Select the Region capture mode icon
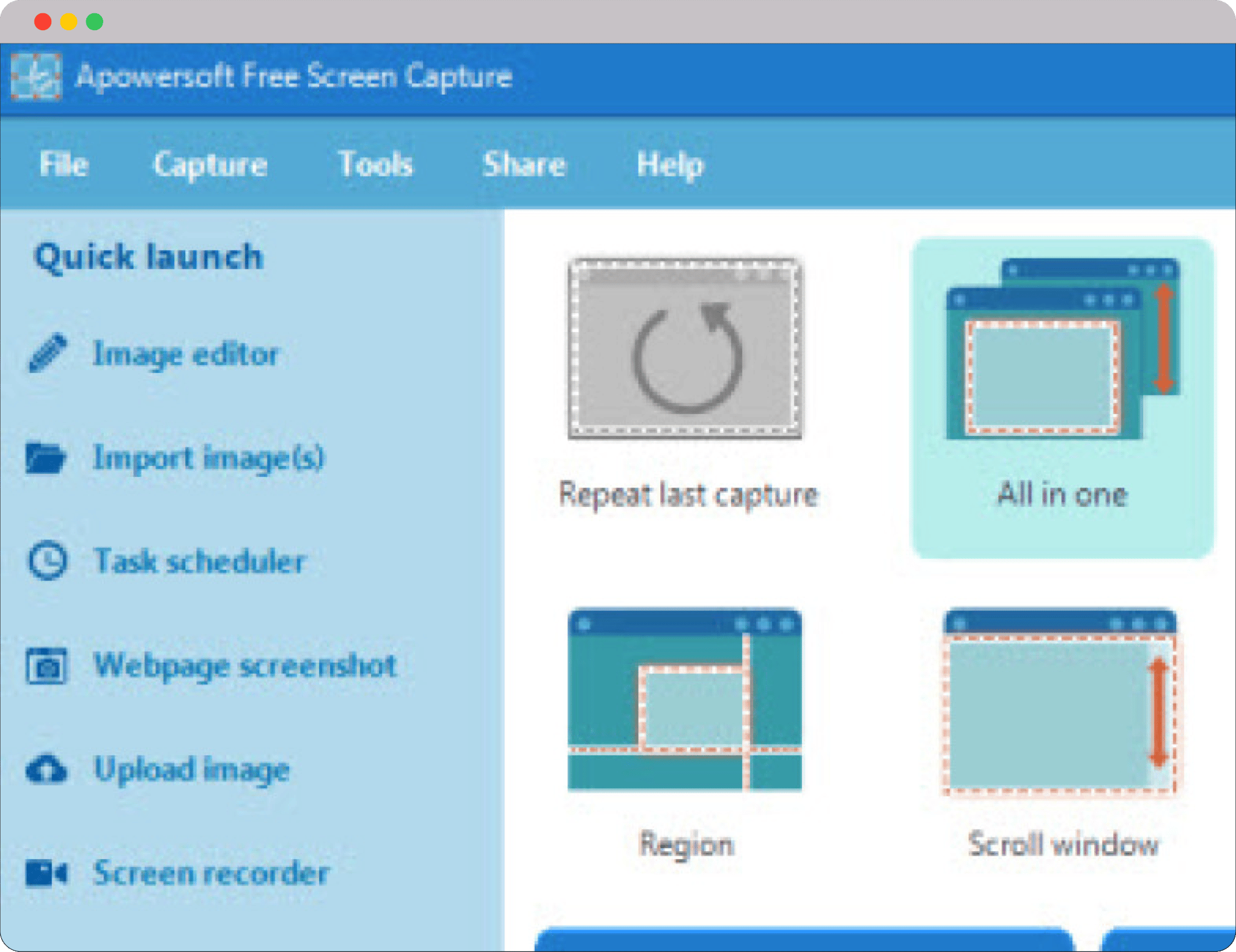The width and height of the screenshot is (1236, 952). click(685, 699)
